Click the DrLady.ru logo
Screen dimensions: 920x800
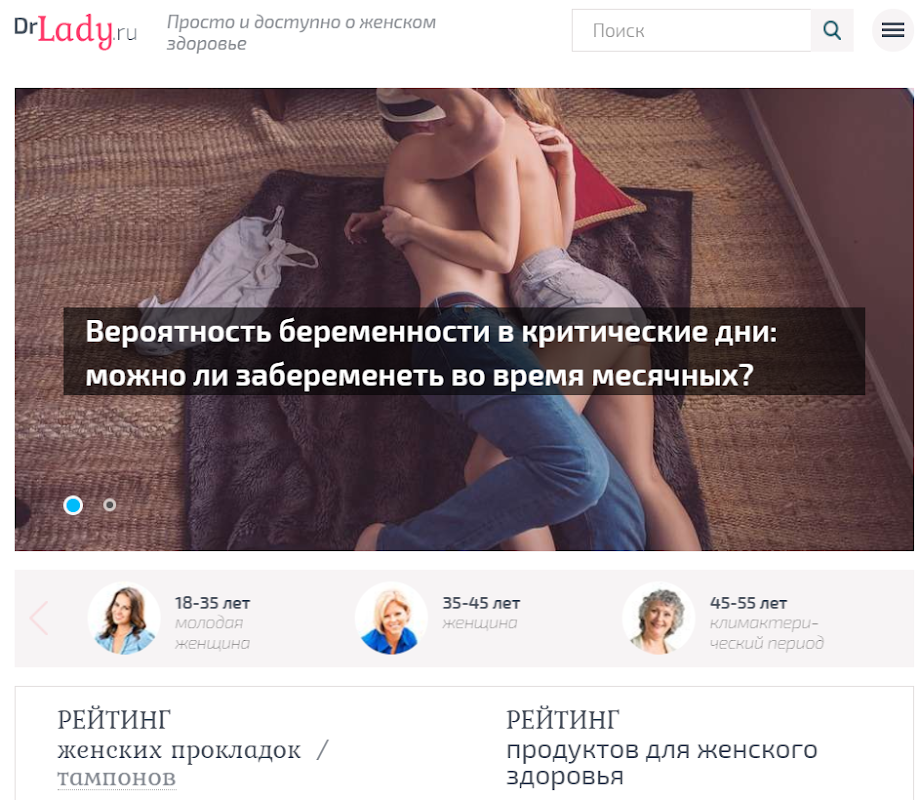(76, 31)
